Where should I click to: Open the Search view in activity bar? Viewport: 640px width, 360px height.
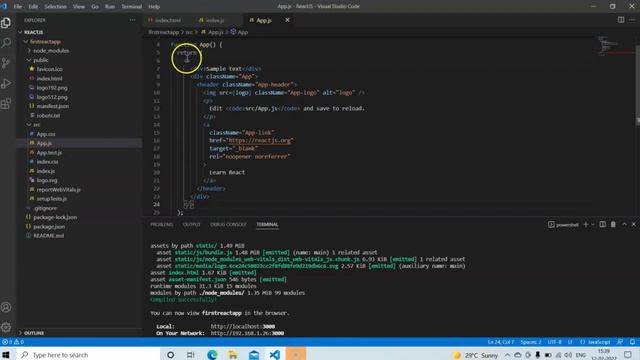(6, 43)
